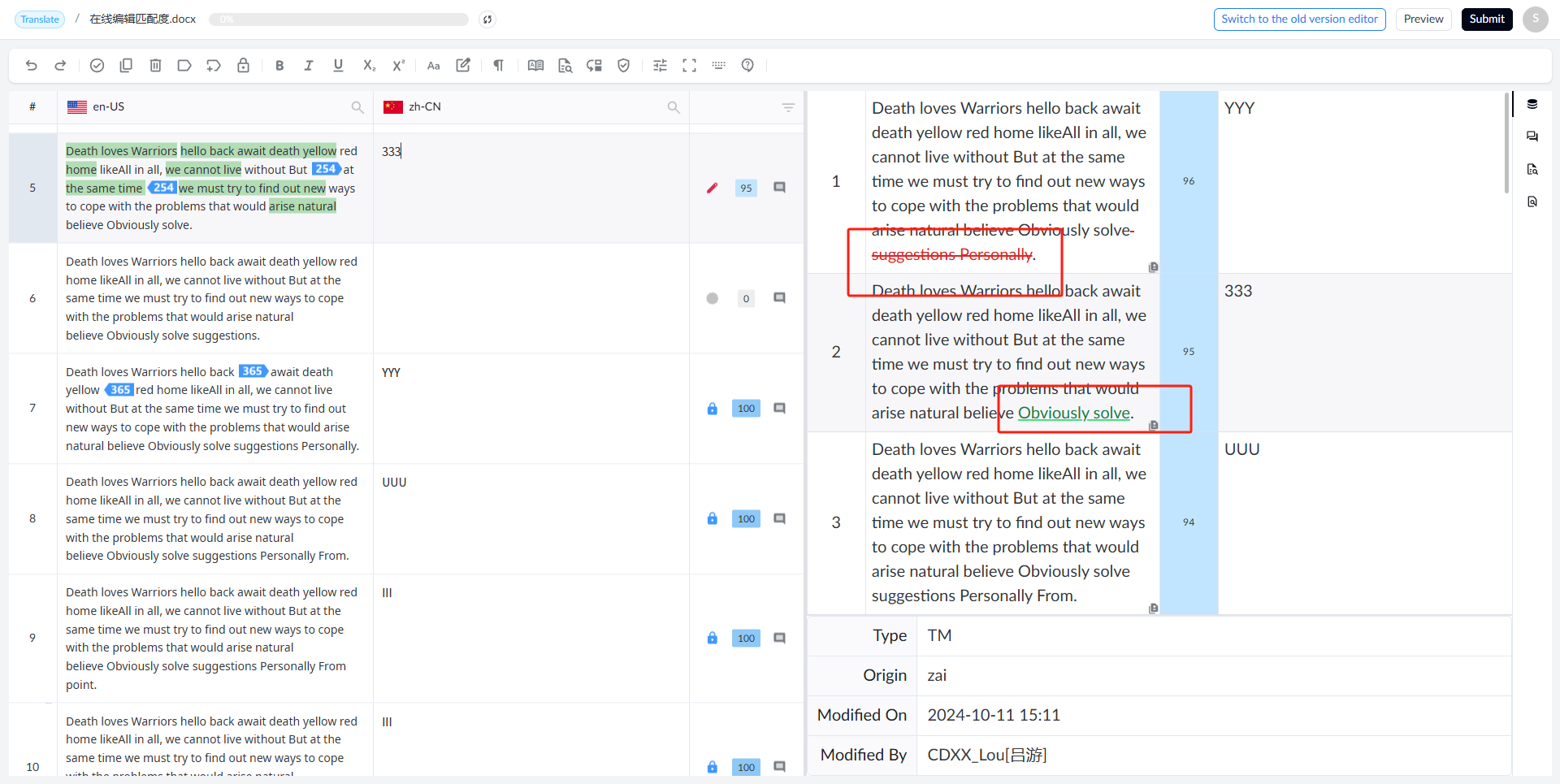Apply superscript formatting
The image size is (1560, 784).
[x=398, y=66]
